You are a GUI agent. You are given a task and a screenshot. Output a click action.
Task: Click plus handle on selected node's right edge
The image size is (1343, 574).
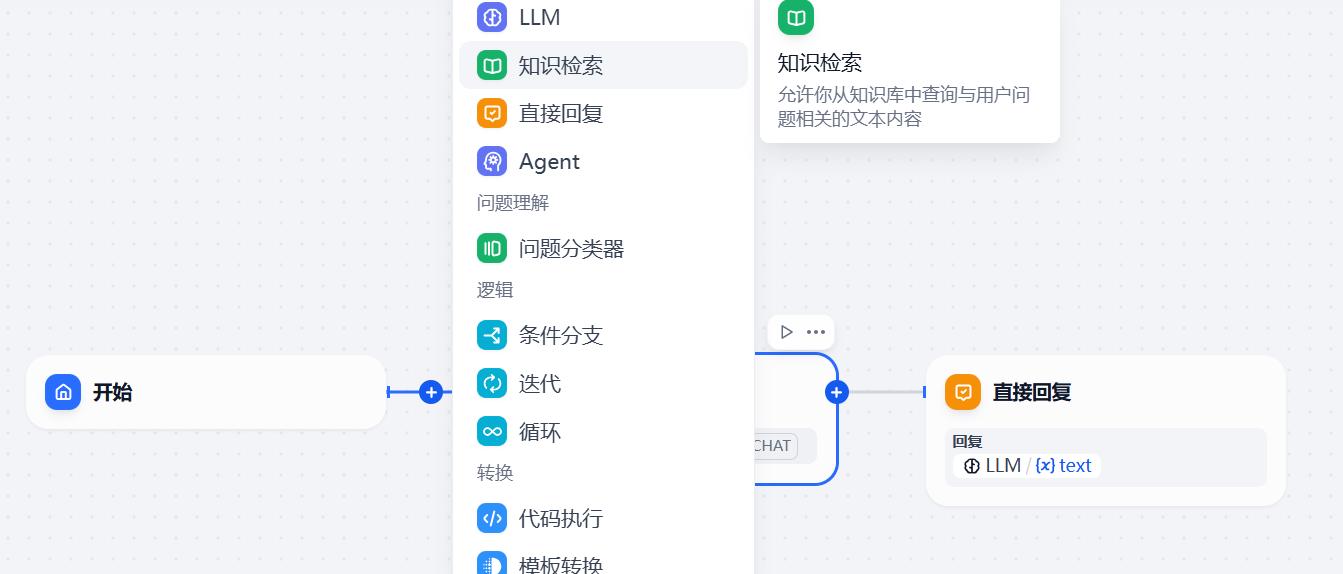click(837, 392)
